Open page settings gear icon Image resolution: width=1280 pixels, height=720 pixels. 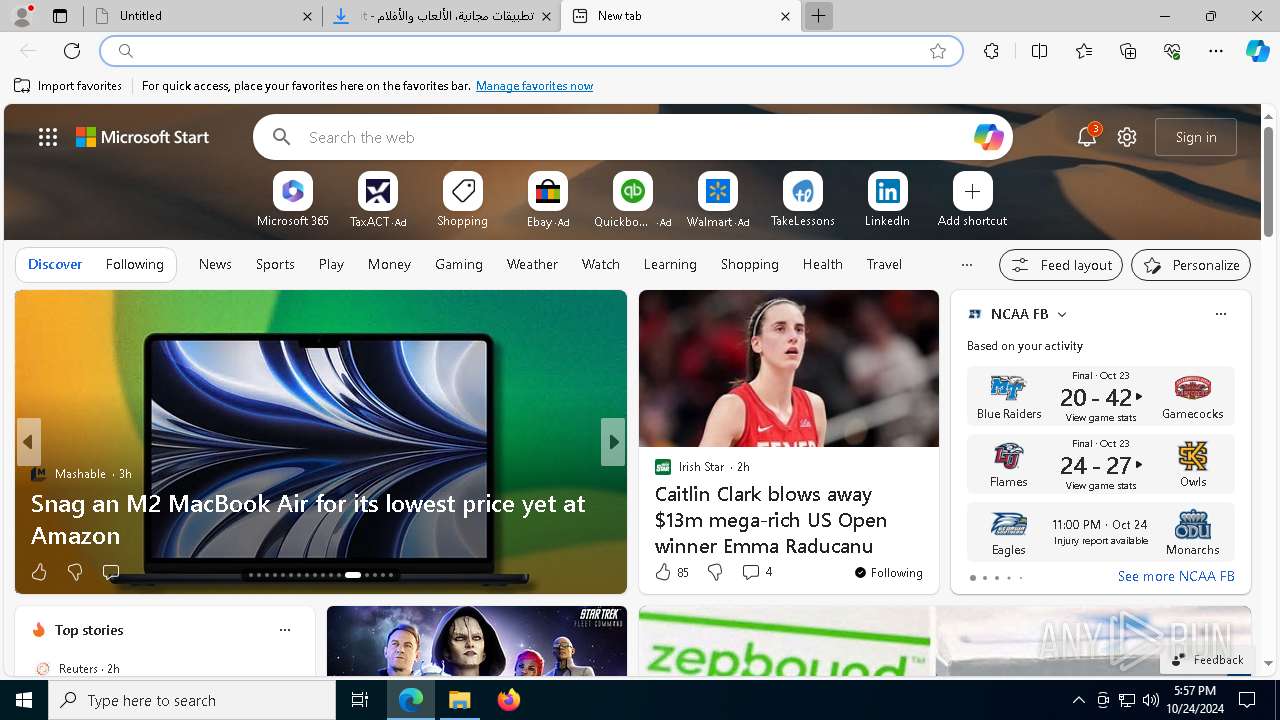pyautogui.click(x=1127, y=137)
